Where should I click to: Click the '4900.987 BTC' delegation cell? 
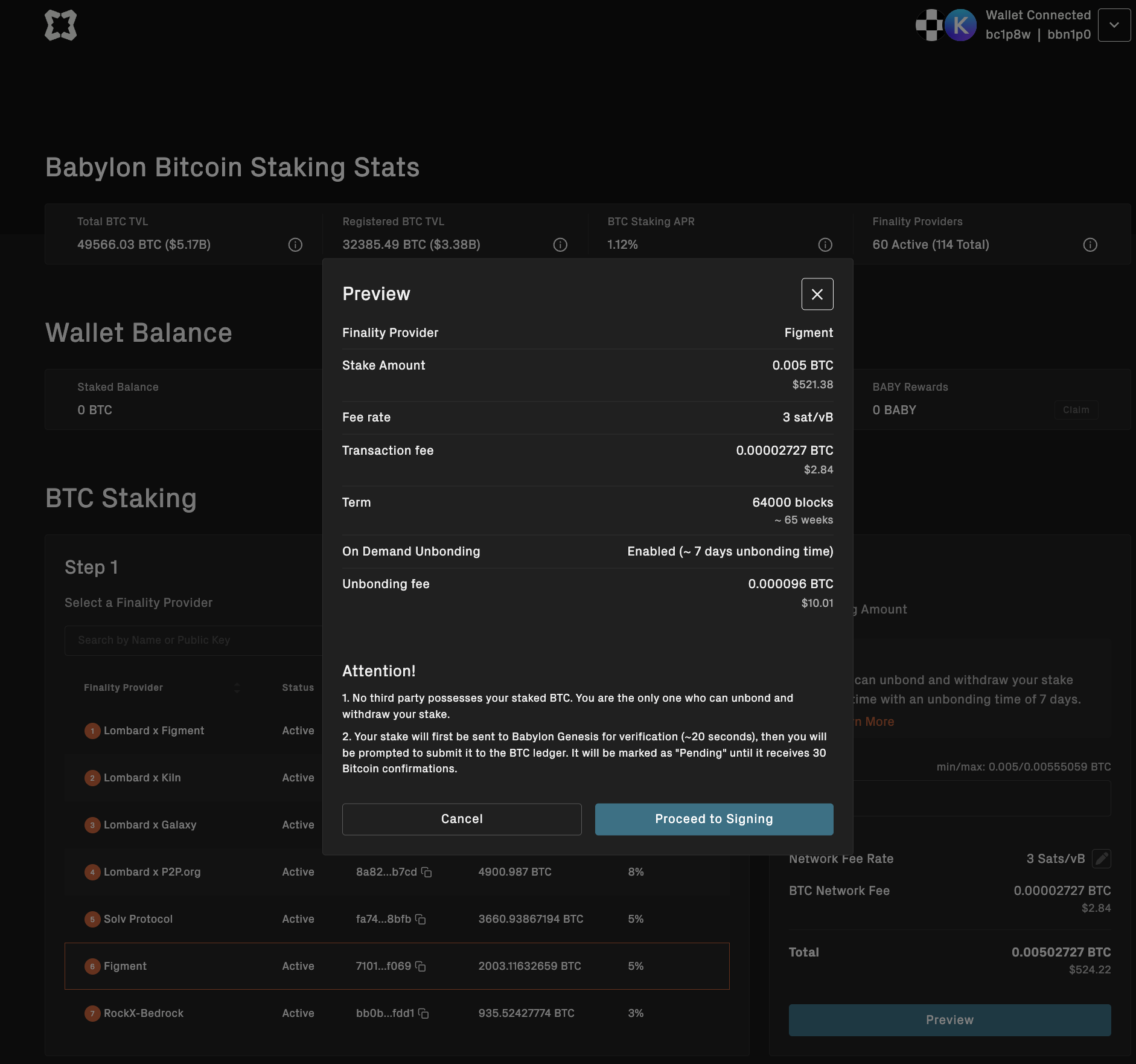click(515, 872)
